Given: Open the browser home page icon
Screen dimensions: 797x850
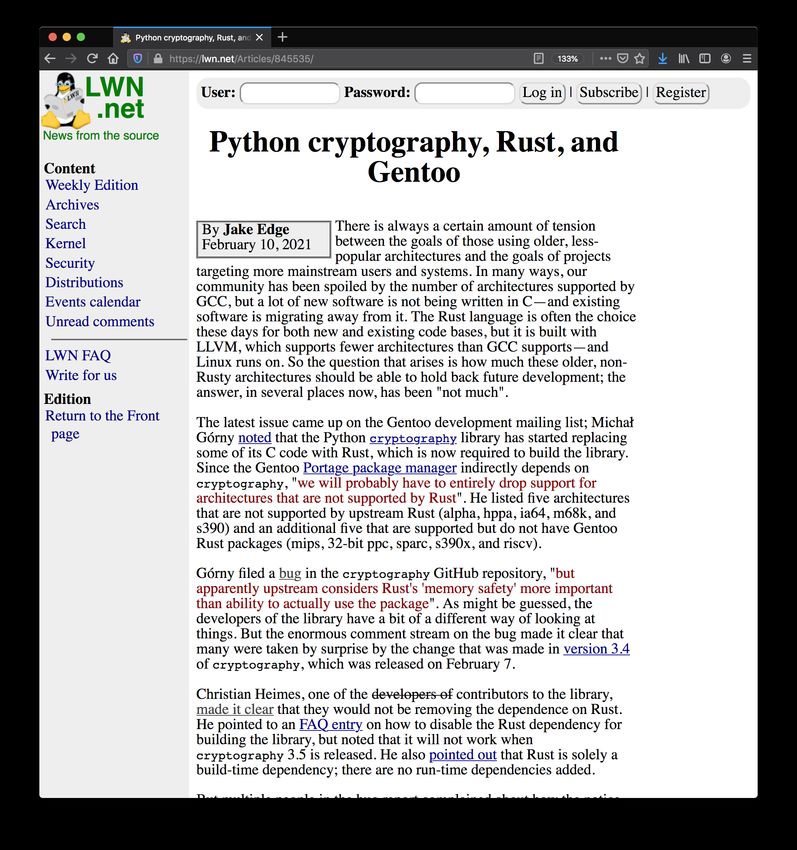Looking at the screenshot, I should (113, 59).
